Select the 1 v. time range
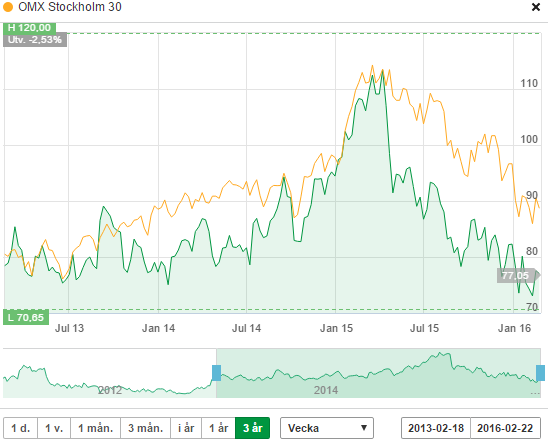Screen dimensions: 548x443 pos(54,428)
